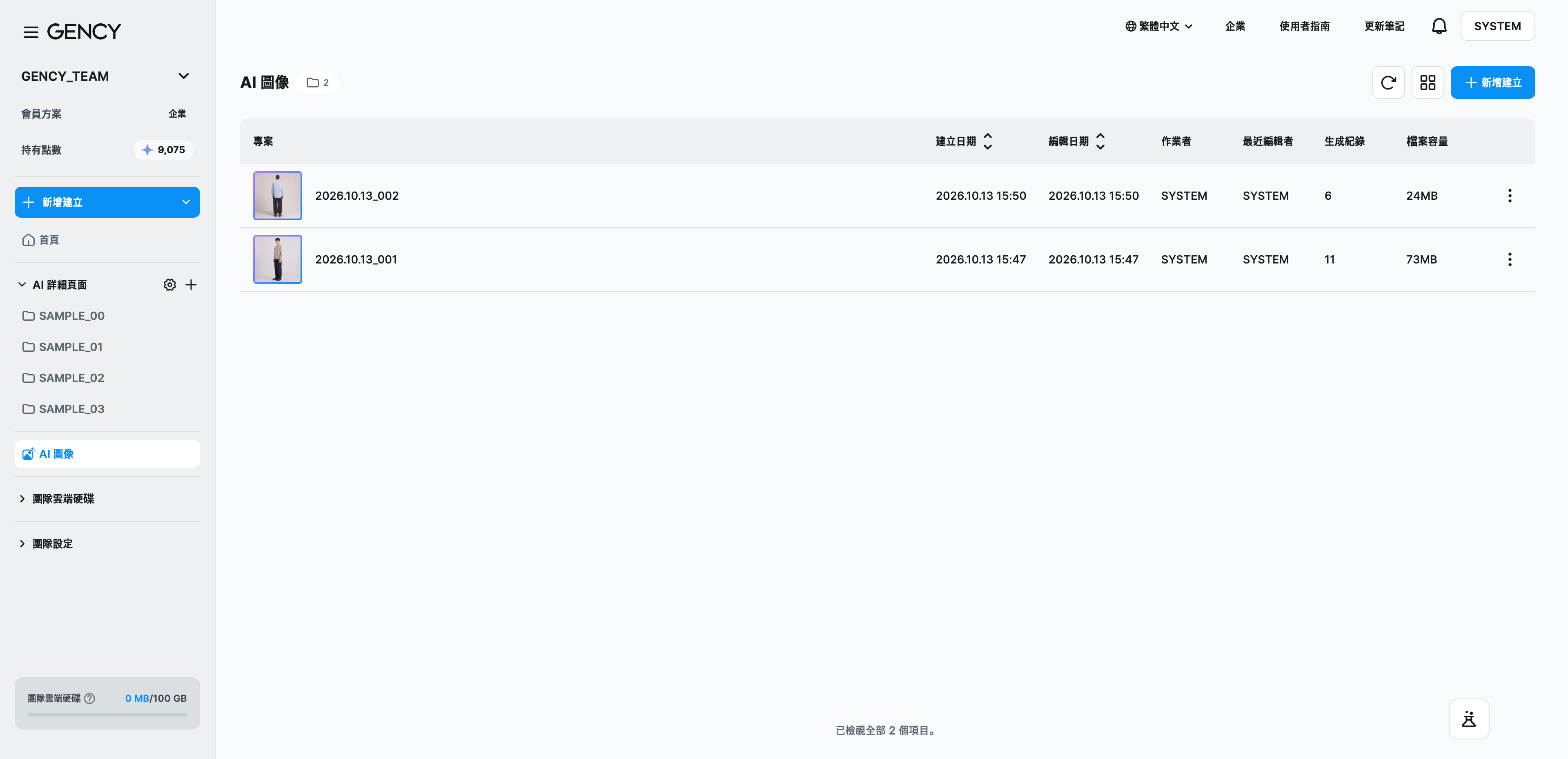Click the refresh icon button
Viewport: 1568px width, 759px height.
click(x=1388, y=82)
